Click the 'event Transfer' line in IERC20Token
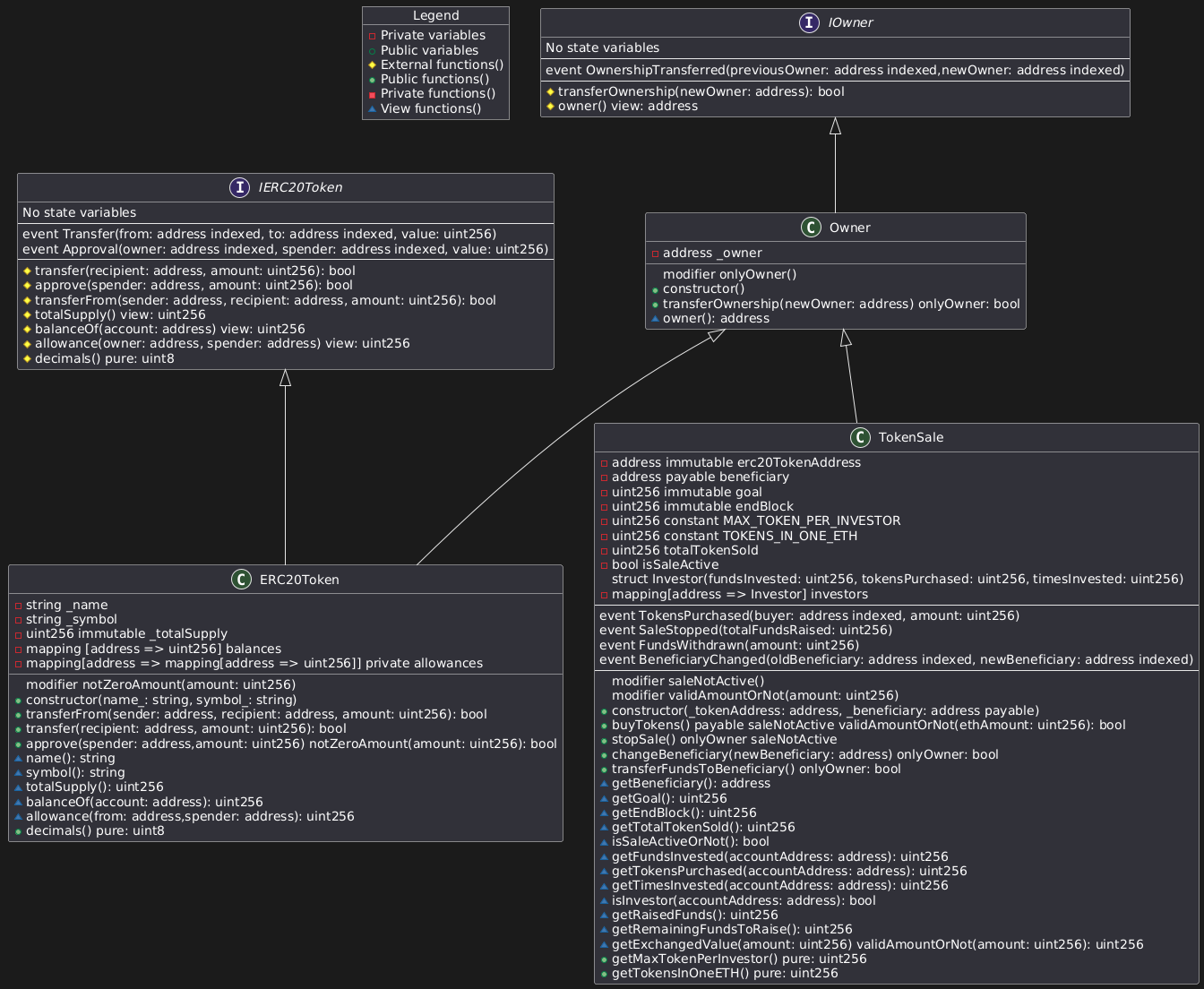This screenshot has width=1204, height=989. tap(259, 234)
